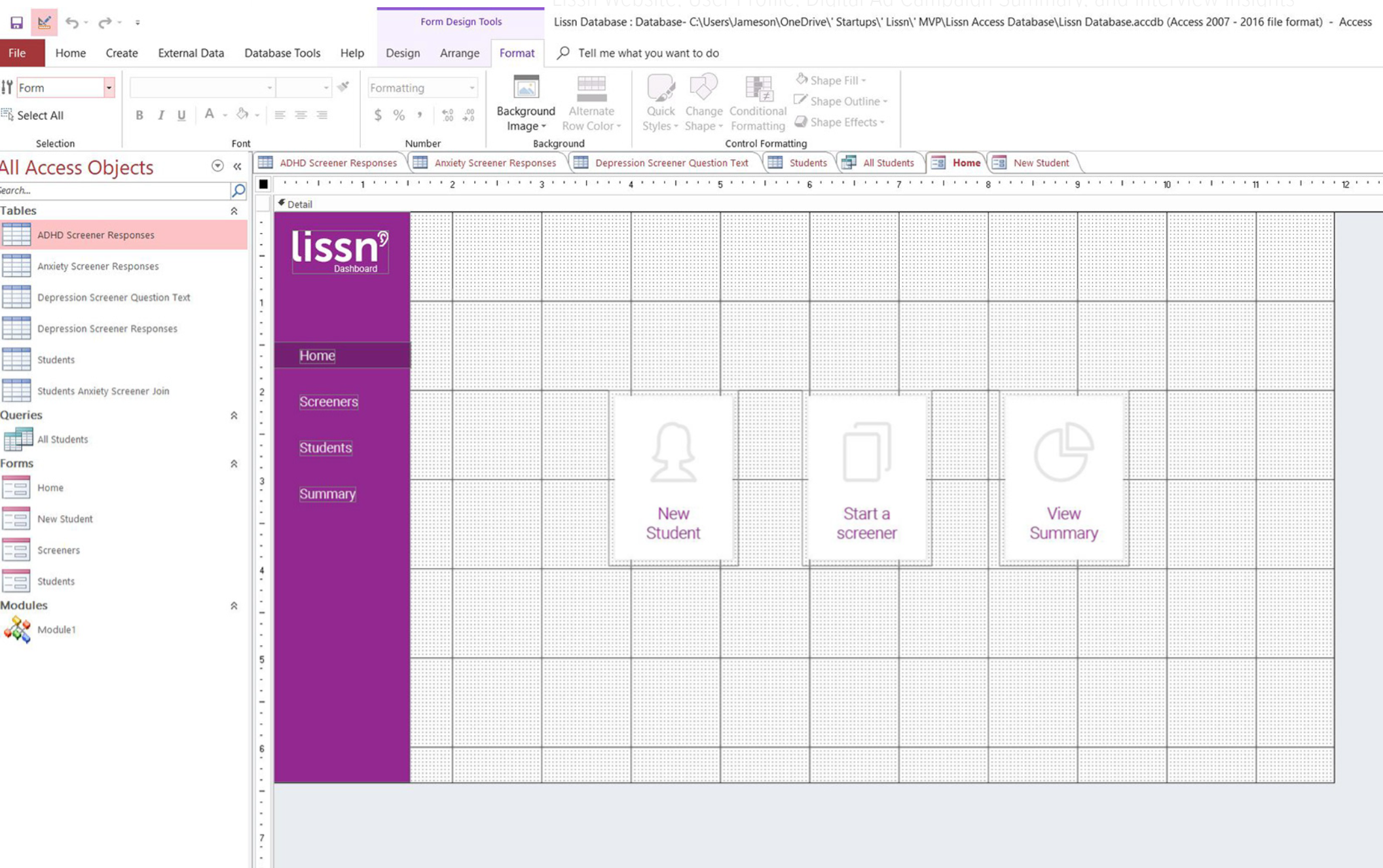Apply currency dollar format
This screenshot has height=868, width=1383.
tap(378, 115)
